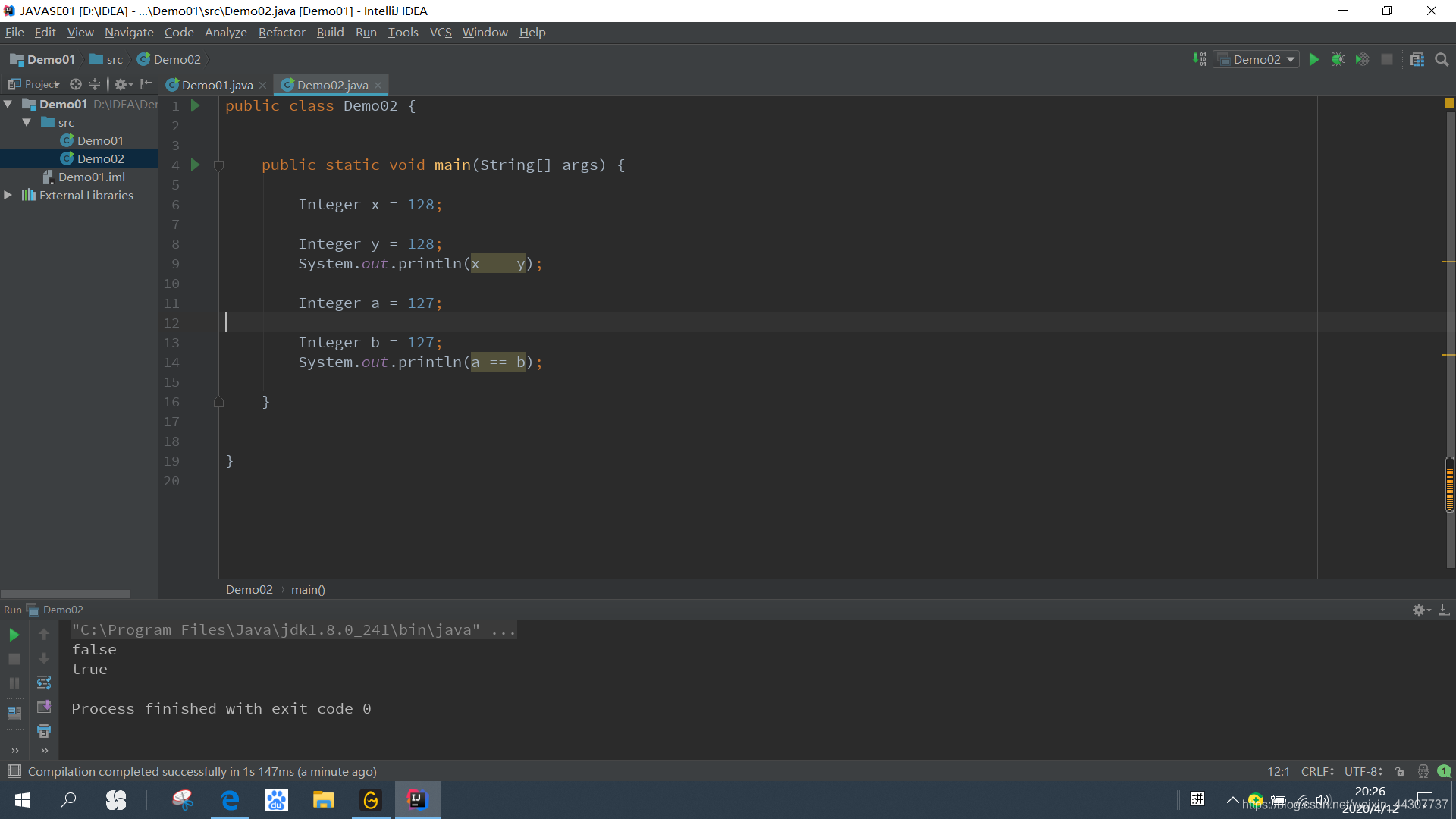Open the File menu
This screenshot has width=1456, height=819.
pyautogui.click(x=14, y=32)
